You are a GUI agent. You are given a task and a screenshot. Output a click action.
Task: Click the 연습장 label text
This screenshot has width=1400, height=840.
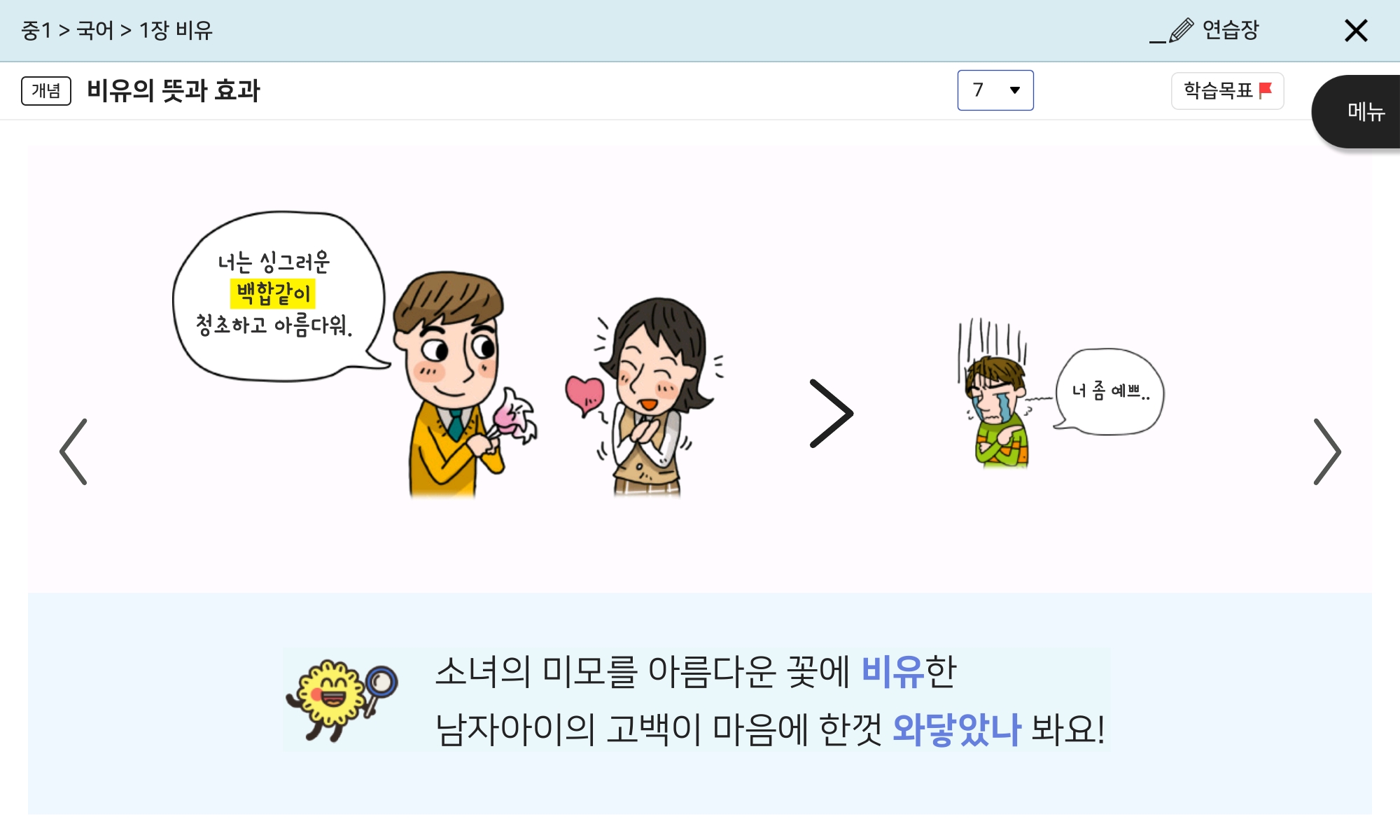1231,30
